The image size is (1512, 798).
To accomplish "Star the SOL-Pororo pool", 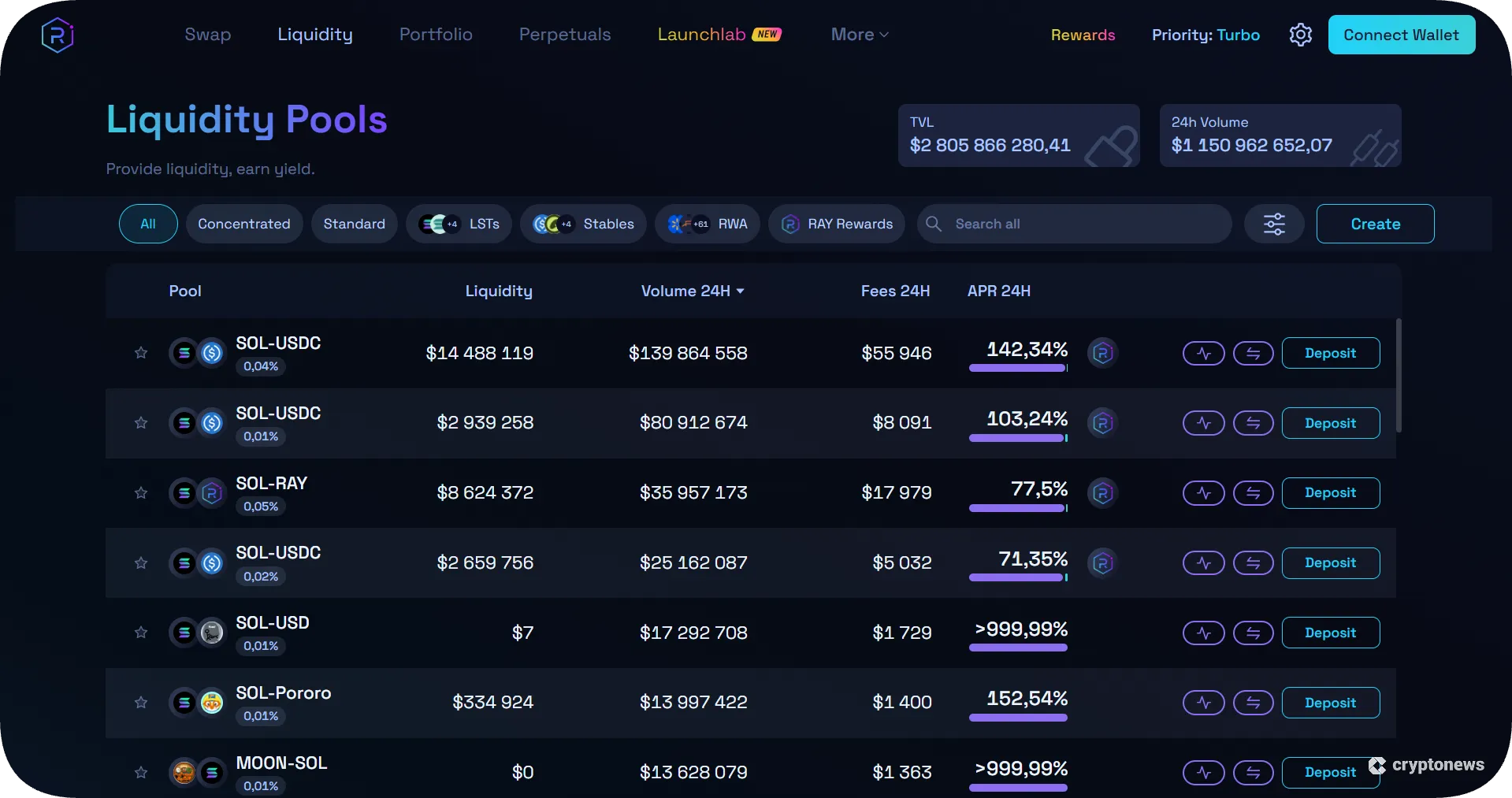I will click(x=141, y=703).
